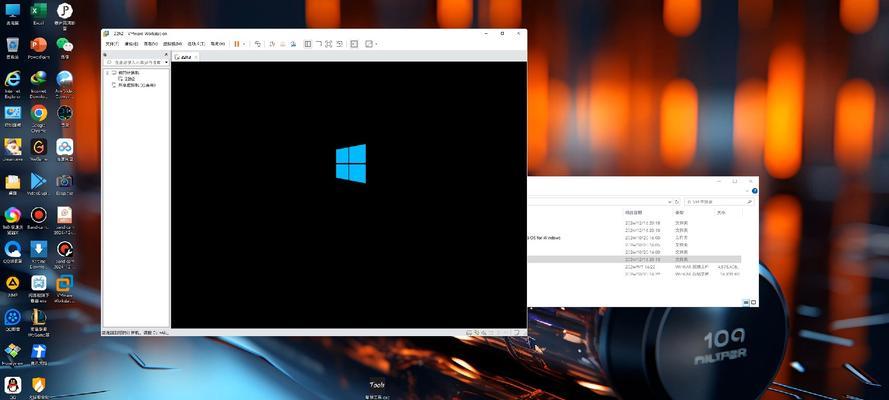The width and height of the screenshot is (889, 400).
Task: Toggle the VMware library sidebar view
Action: (307, 44)
